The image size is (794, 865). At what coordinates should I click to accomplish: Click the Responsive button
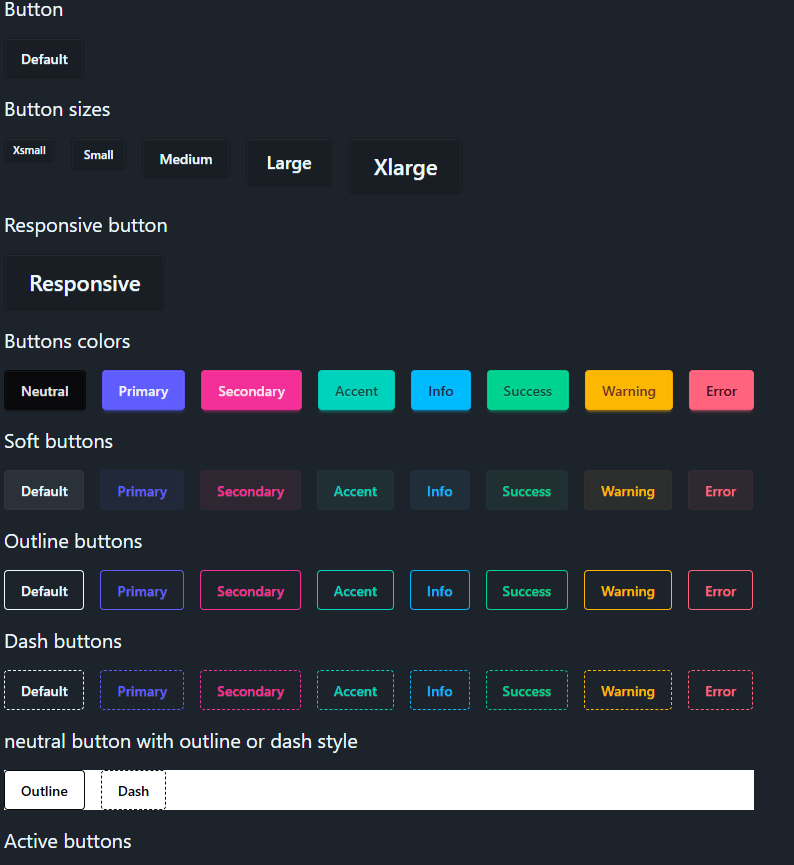point(84,282)
